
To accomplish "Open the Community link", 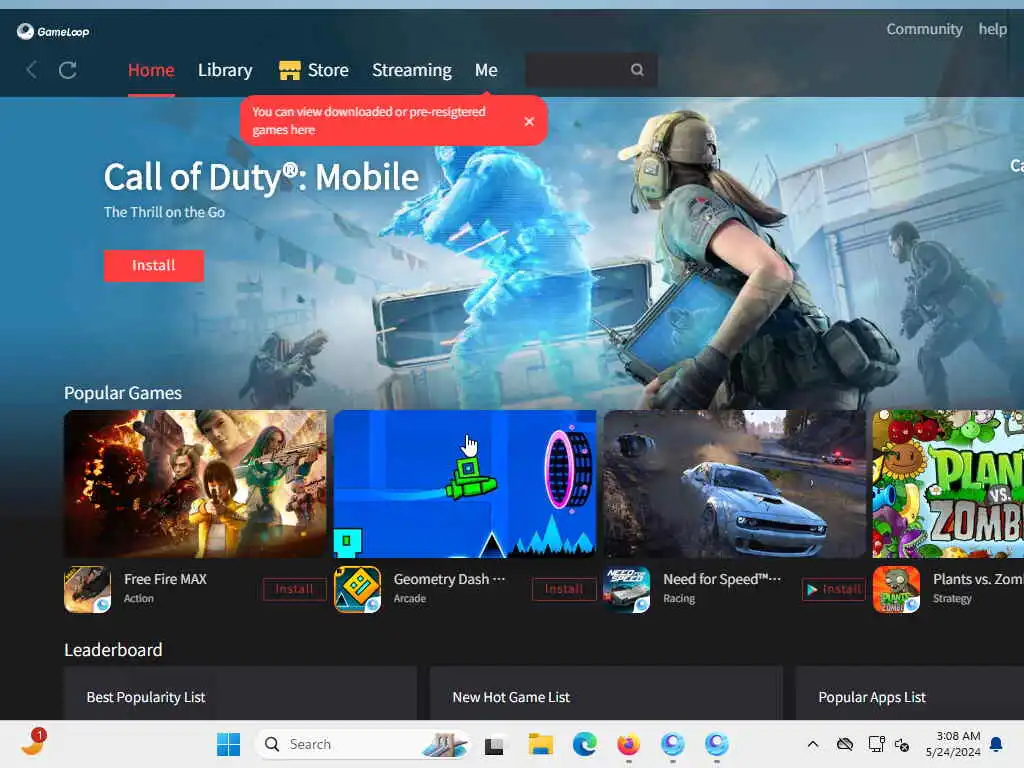I will [924, 29].
